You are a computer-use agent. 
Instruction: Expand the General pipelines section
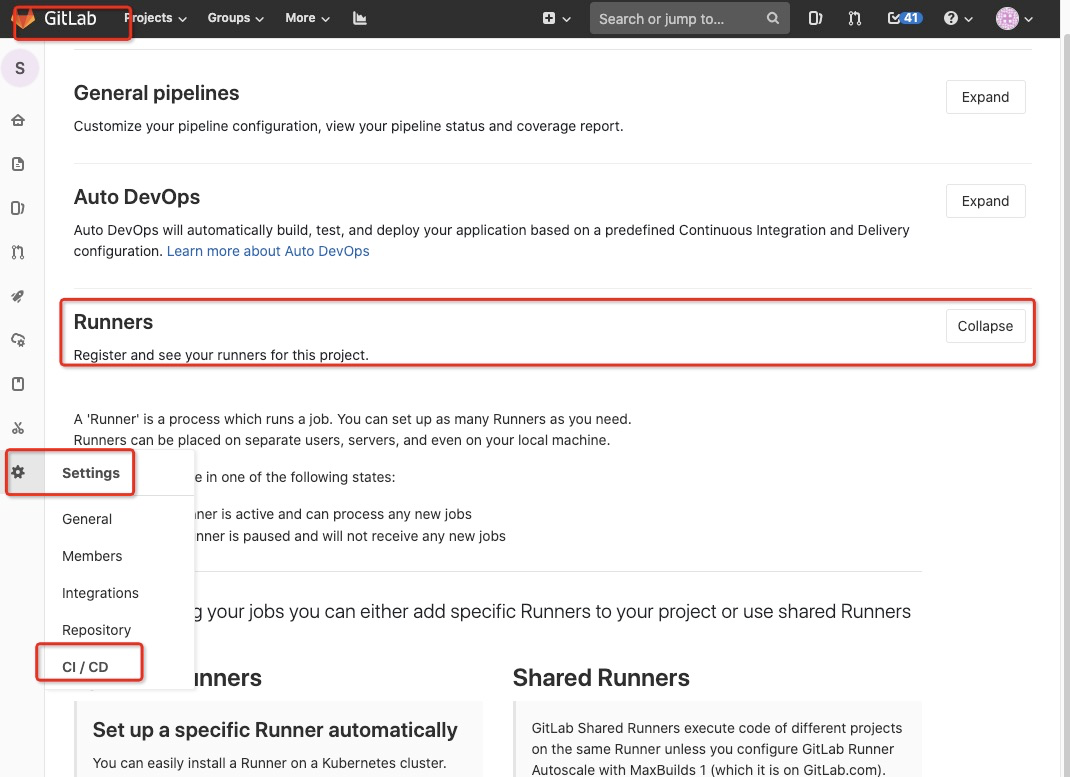(985, 97)
